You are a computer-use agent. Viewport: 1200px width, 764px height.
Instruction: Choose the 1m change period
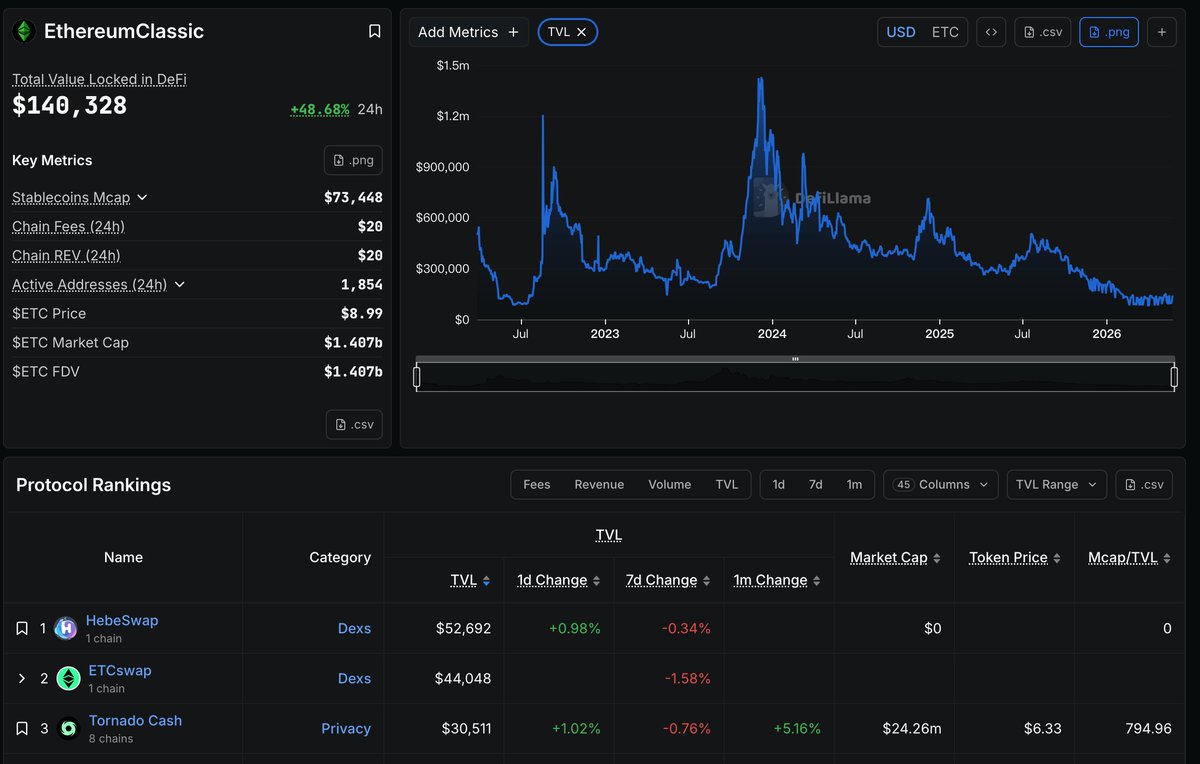854,484
